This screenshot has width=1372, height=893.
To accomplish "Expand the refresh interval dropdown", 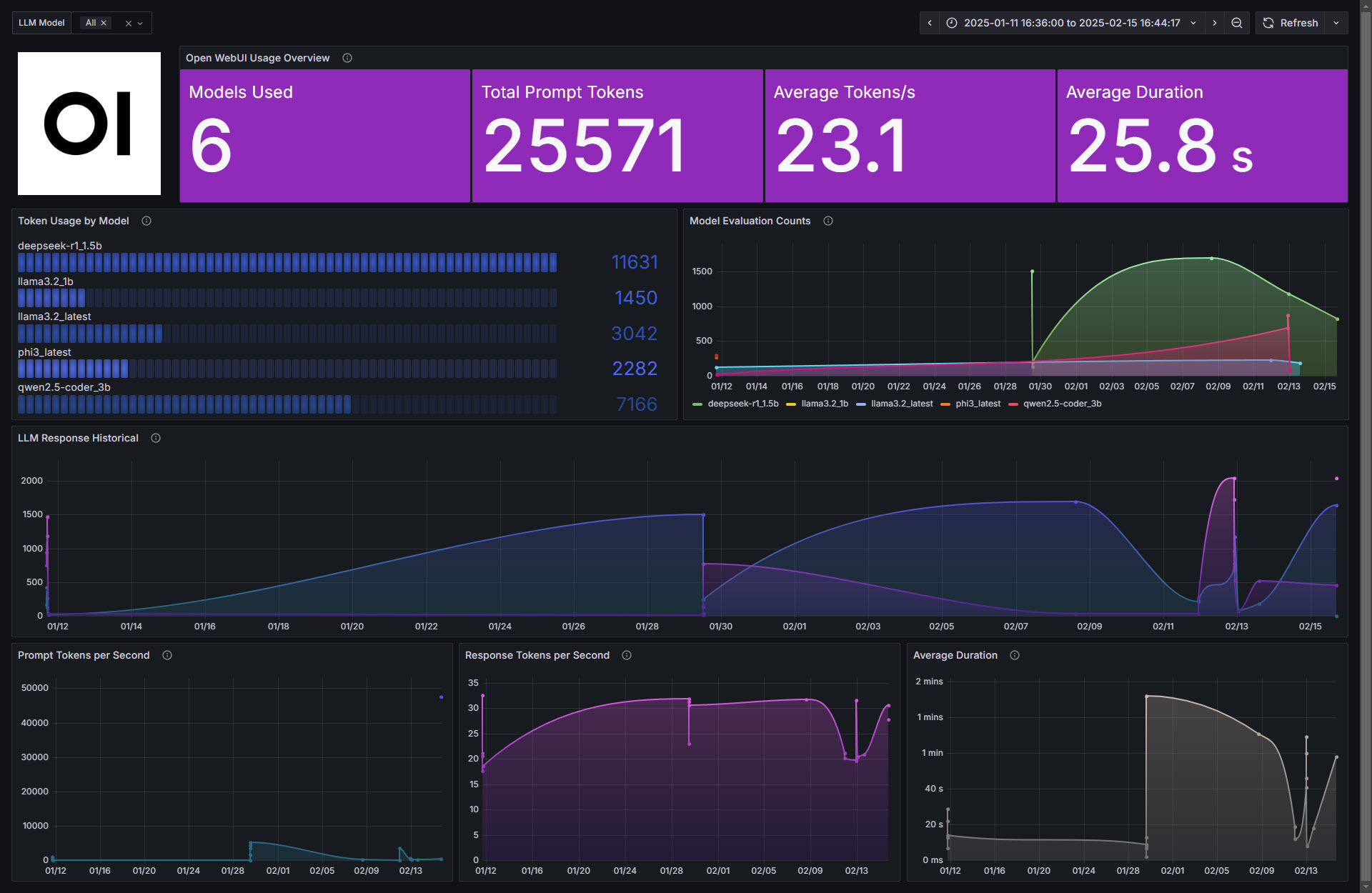I will click(x=1336, y=23).
